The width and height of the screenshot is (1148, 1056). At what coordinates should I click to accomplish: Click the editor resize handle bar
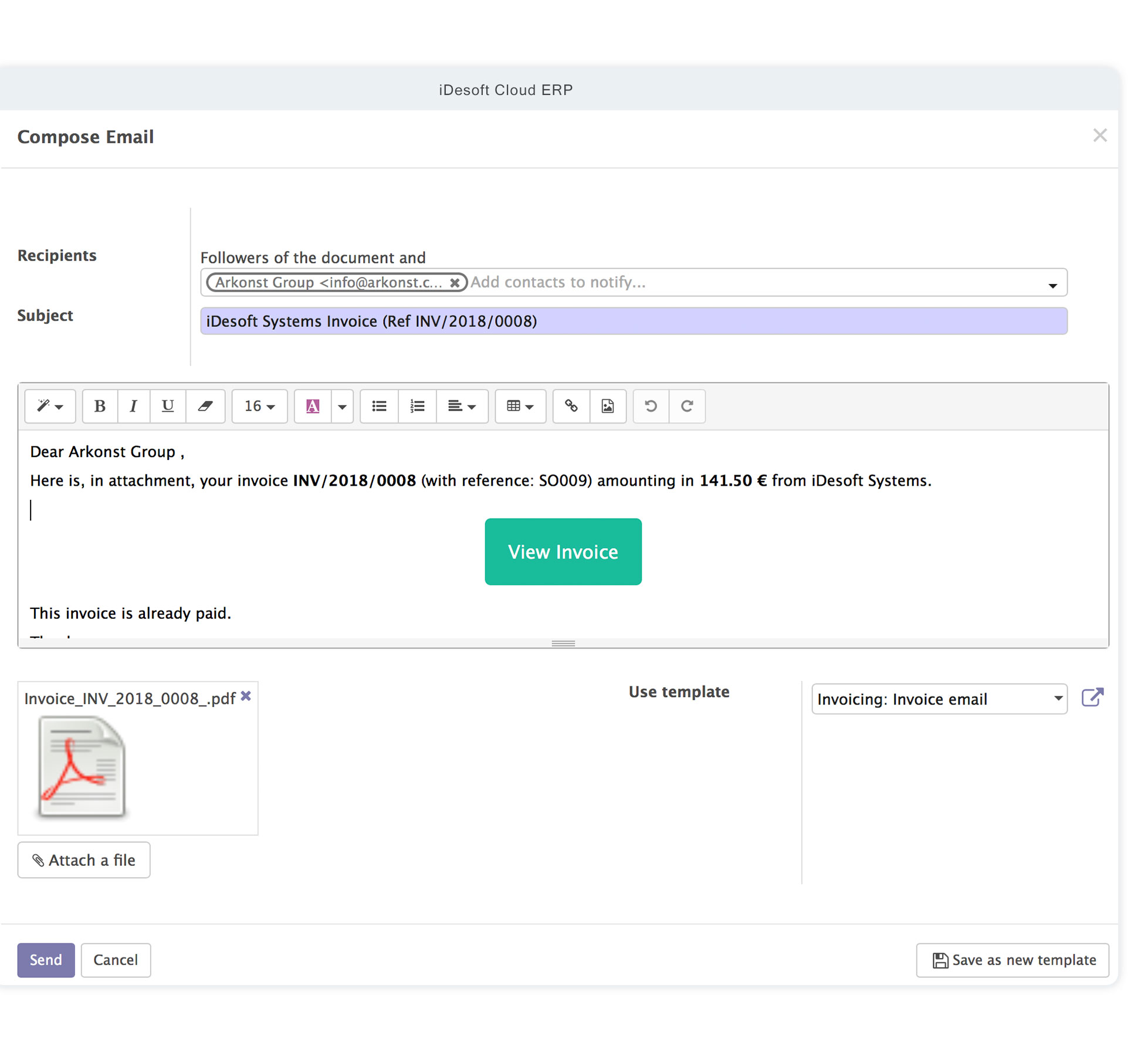click(x=563, y=643)
